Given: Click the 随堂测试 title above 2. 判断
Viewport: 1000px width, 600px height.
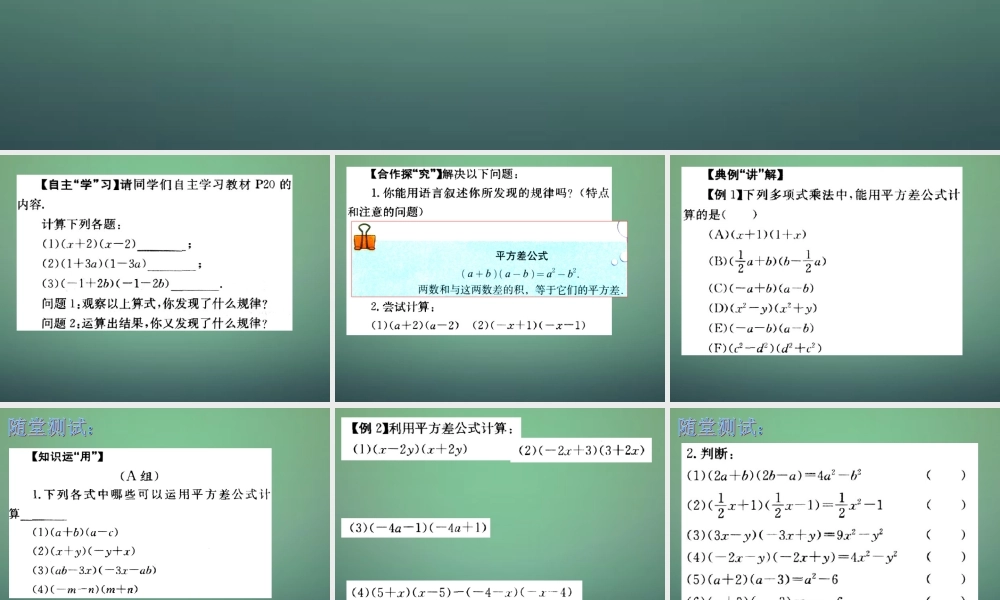Looking at the screenshot, I should click(x=721, y=427).
